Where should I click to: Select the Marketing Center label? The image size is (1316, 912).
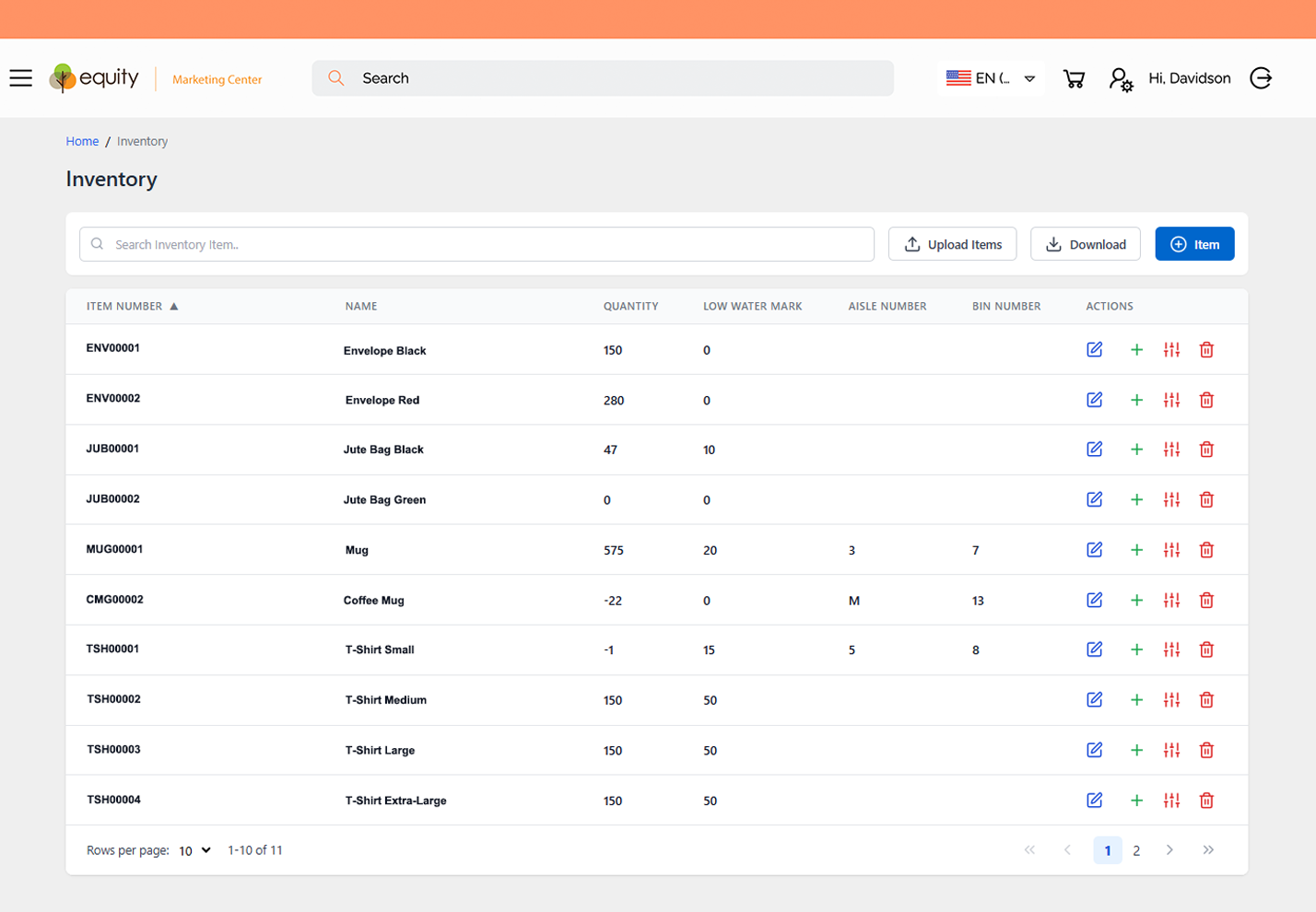215,80
